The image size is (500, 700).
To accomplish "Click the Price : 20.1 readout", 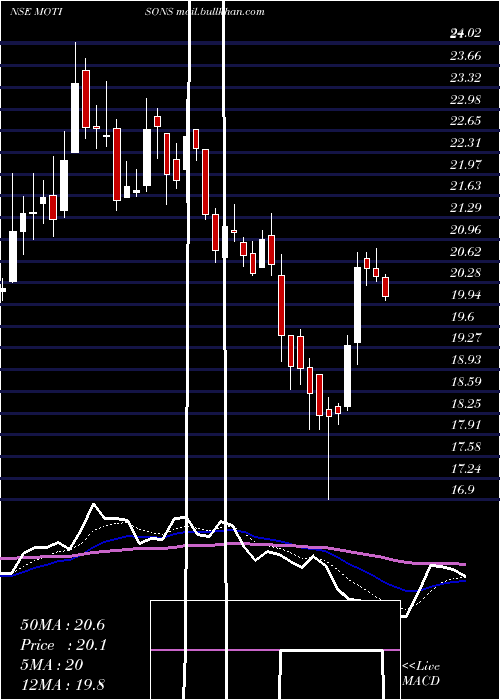I will pyautogui.click(x=63, y=645).
